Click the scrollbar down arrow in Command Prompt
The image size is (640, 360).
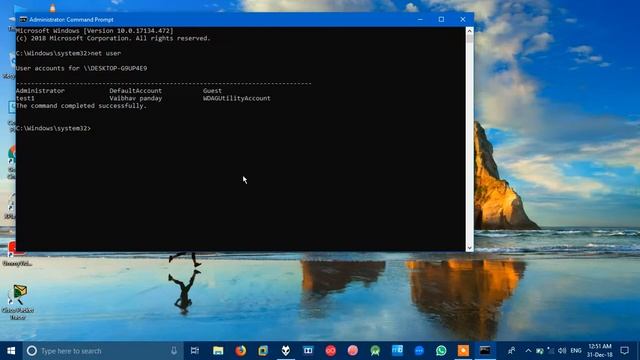469,248
